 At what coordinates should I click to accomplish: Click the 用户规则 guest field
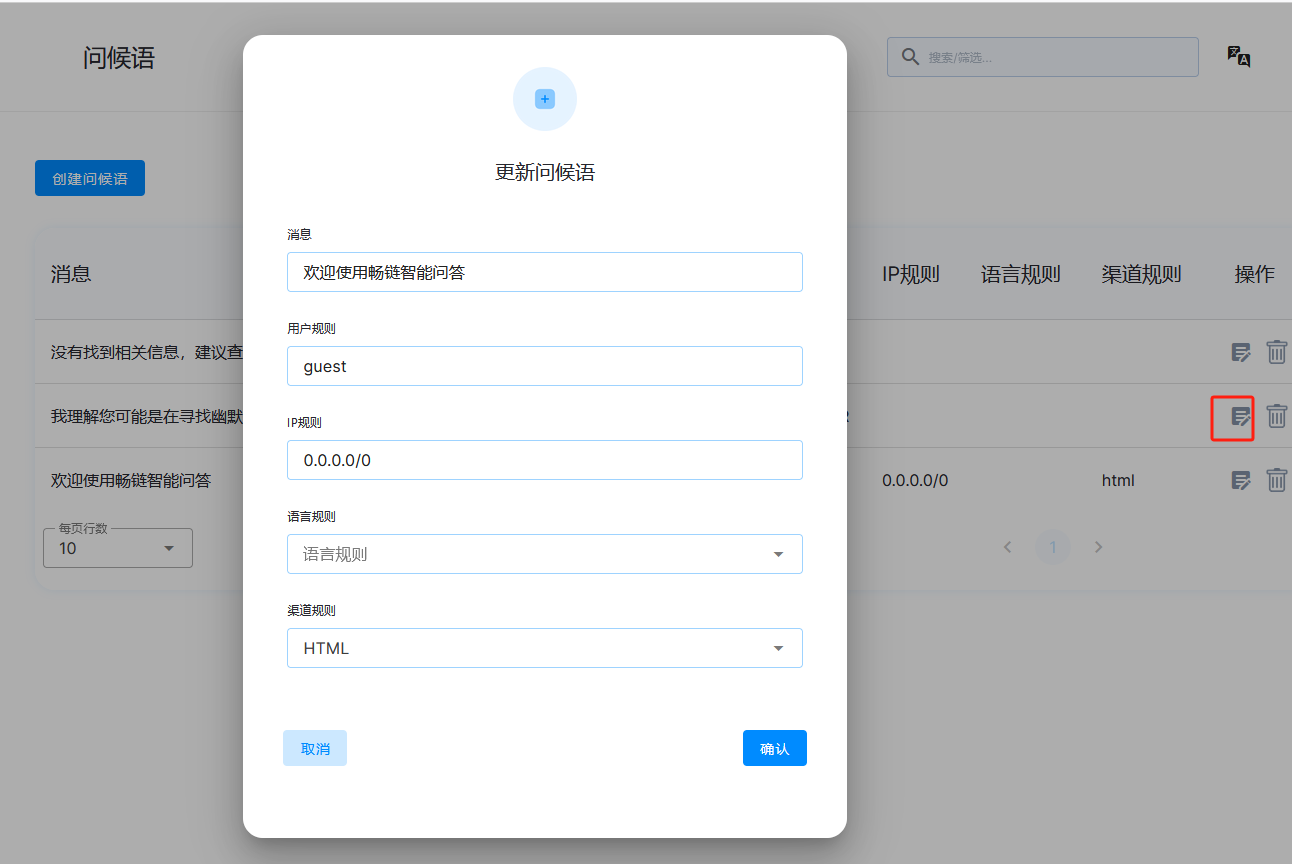point(544,366)
